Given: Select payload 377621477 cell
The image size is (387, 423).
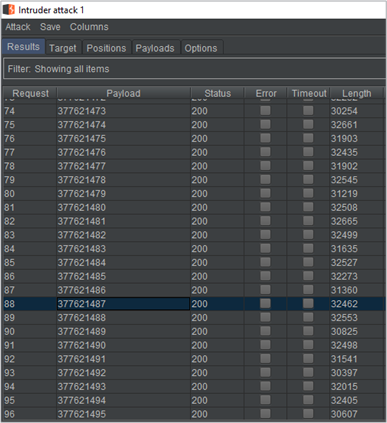Looking at the screenshot, I should click(123, 166).
